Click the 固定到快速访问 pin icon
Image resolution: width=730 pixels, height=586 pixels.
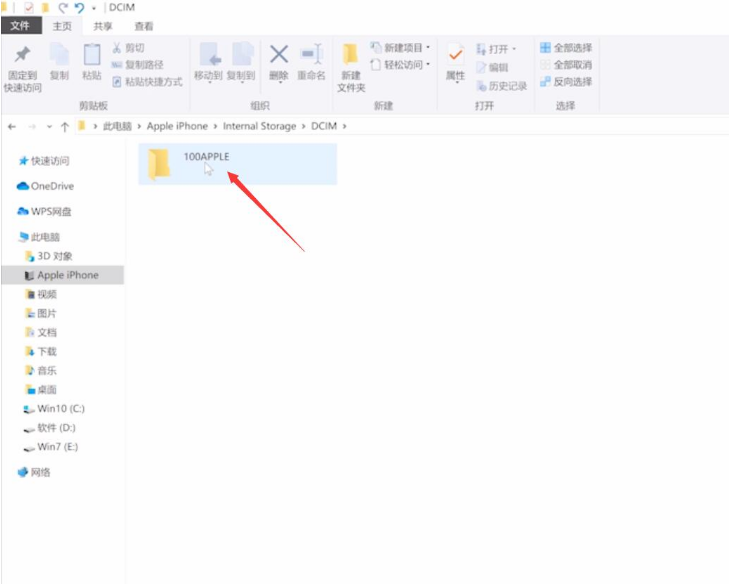click(20, 55)
